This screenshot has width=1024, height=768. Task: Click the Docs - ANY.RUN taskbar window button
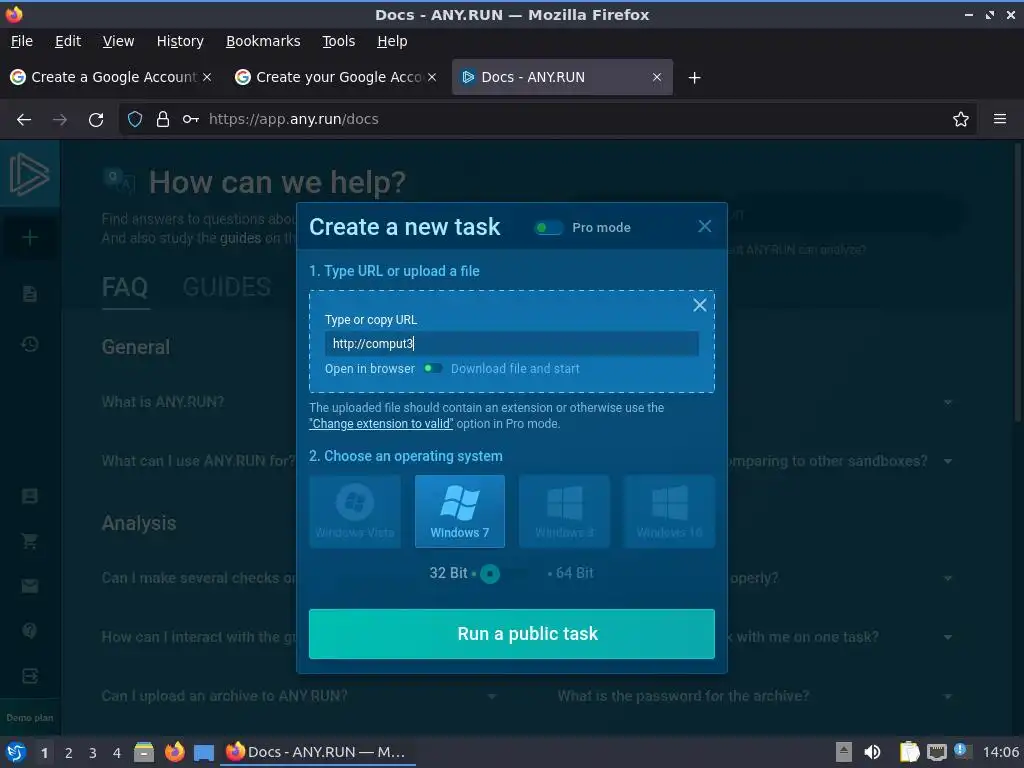318,752
